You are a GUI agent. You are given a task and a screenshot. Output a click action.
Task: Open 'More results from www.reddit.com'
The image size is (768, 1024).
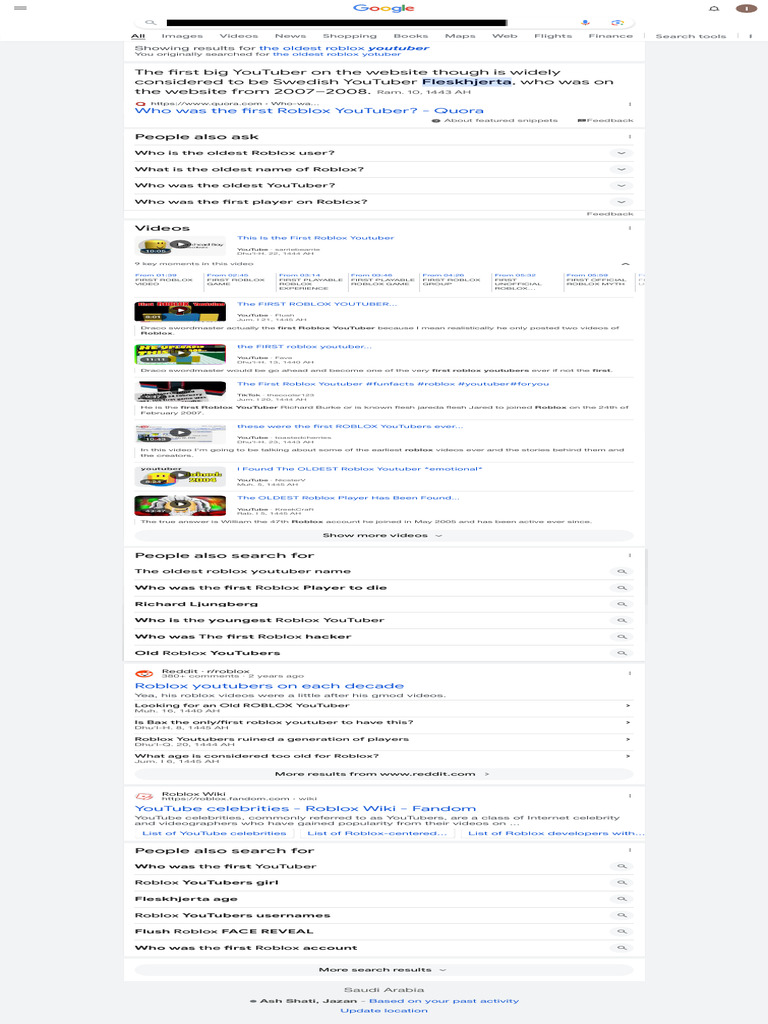383,774
